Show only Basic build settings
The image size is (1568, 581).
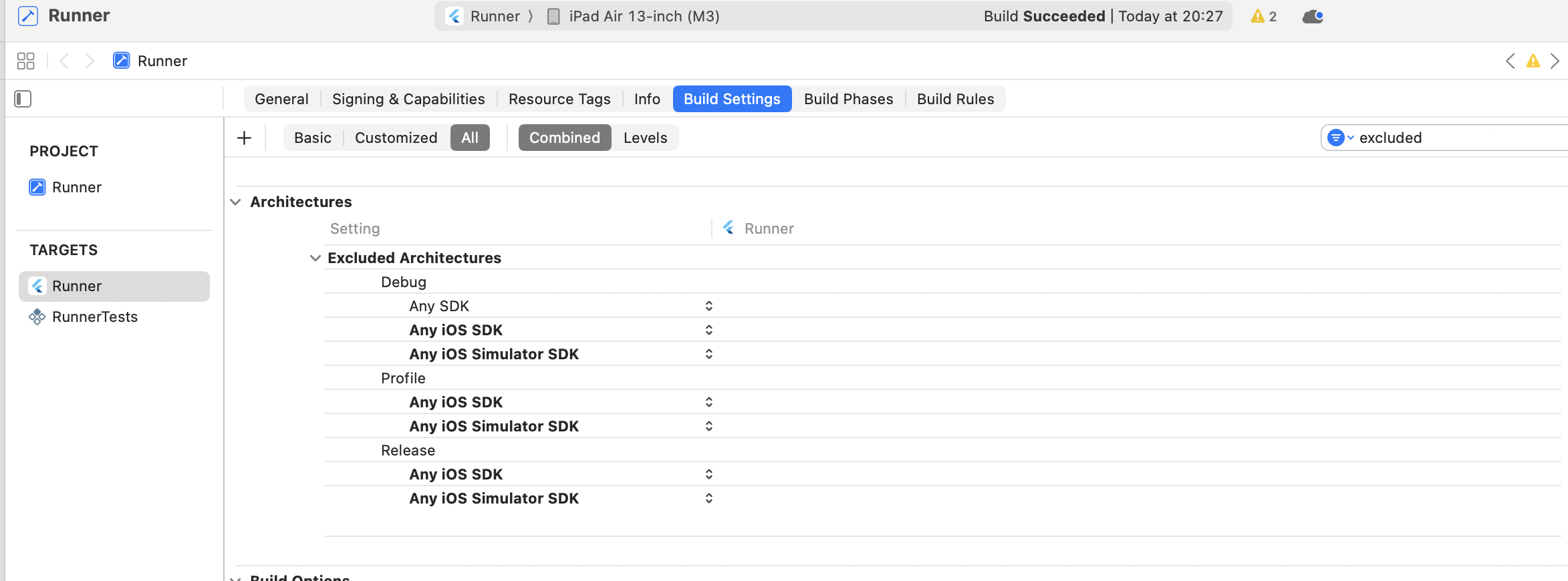(312, 138)
